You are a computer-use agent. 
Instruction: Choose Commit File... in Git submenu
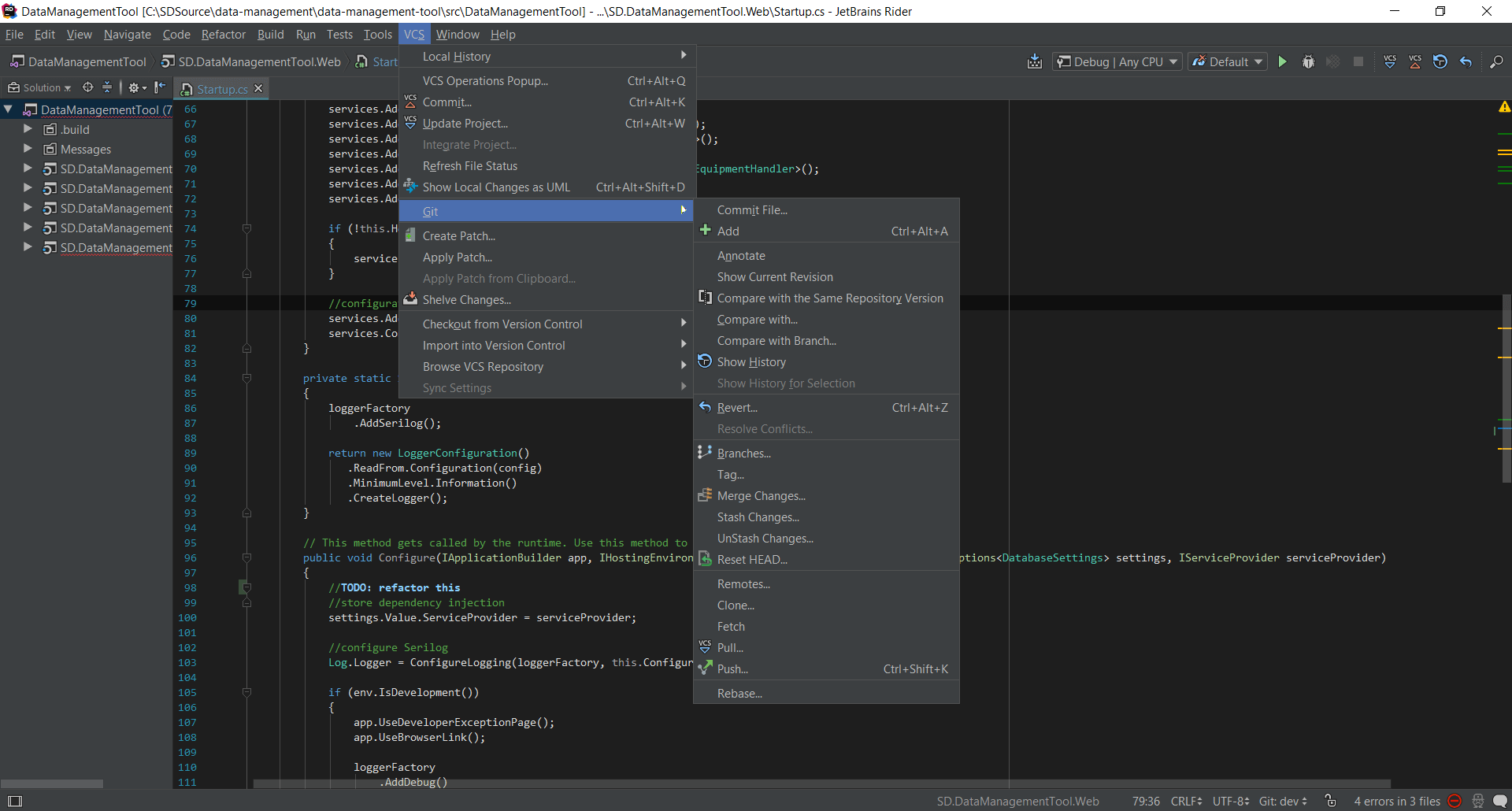click(826, 210)
